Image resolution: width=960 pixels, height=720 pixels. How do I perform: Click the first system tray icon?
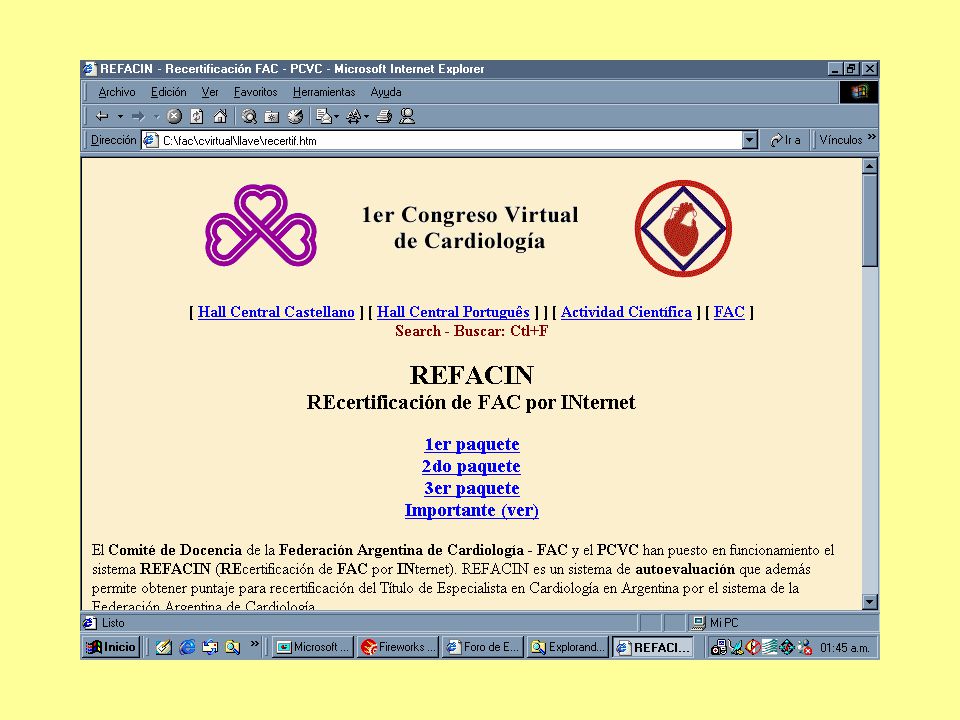[719, 647]
